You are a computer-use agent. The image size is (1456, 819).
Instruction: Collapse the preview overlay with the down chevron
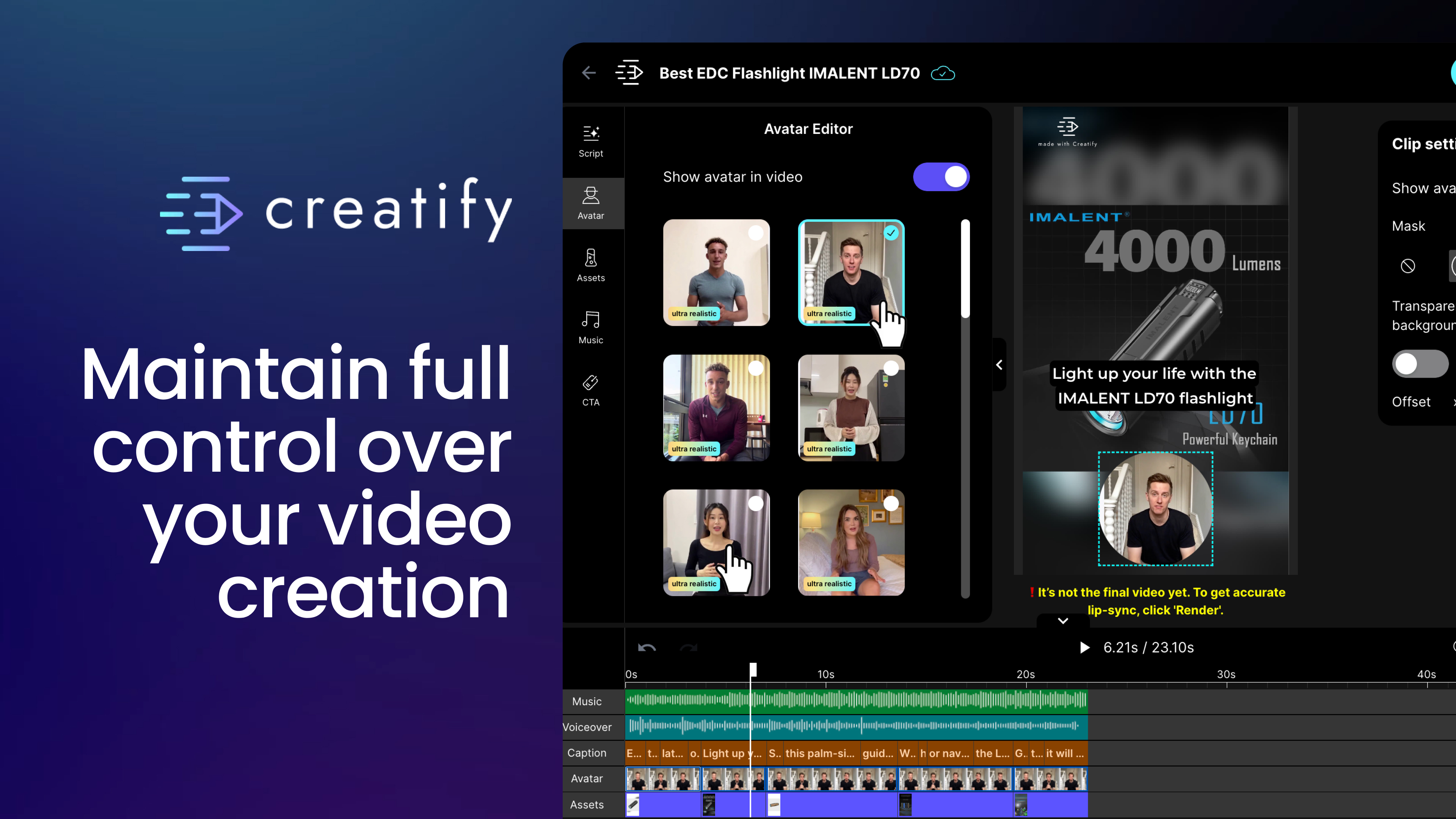[x=1062, y=621]
